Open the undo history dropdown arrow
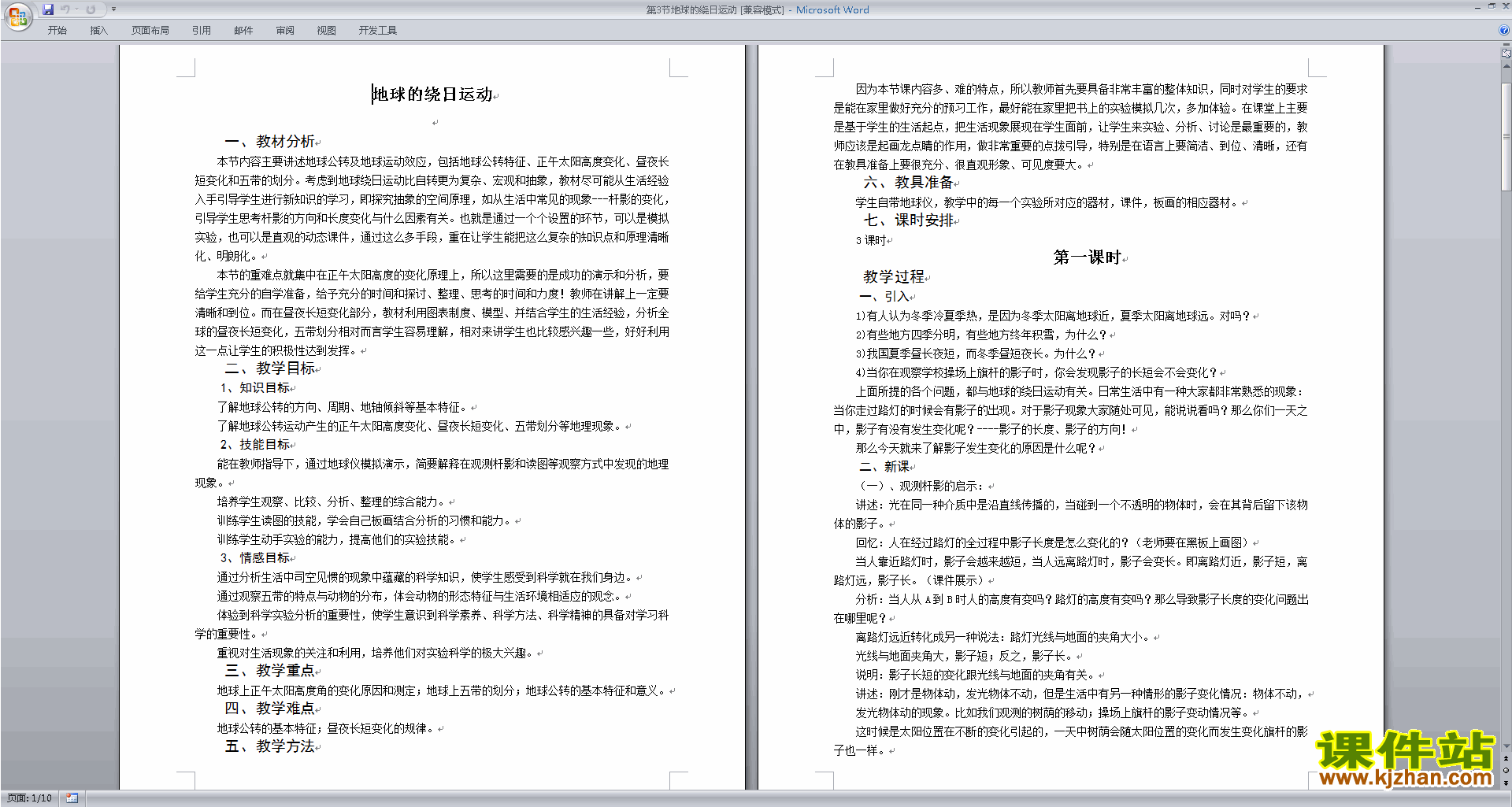Image resolution: width=1512 pixels, height=807 pixels. [76, 9]
